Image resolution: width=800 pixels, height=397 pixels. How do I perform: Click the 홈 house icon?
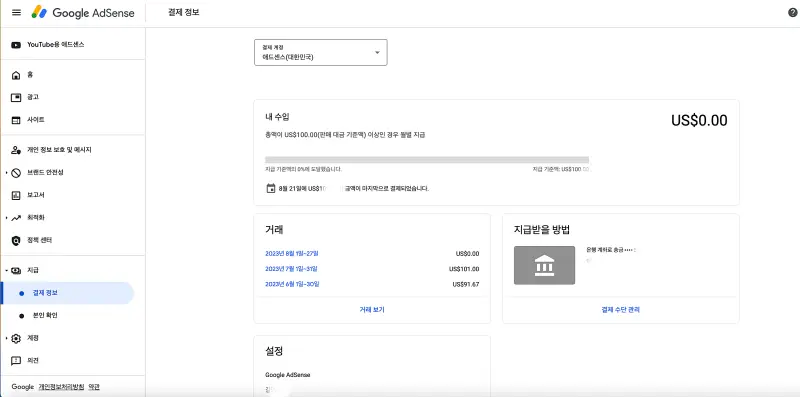click(x=16, y=75)
